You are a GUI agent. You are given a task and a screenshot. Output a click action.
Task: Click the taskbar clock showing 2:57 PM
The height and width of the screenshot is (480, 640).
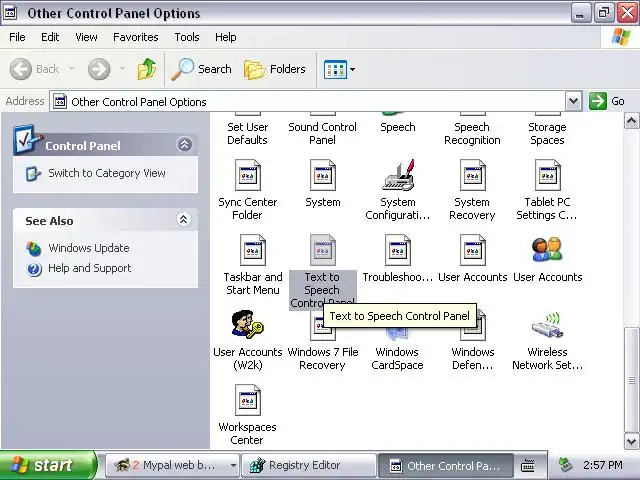603,465
